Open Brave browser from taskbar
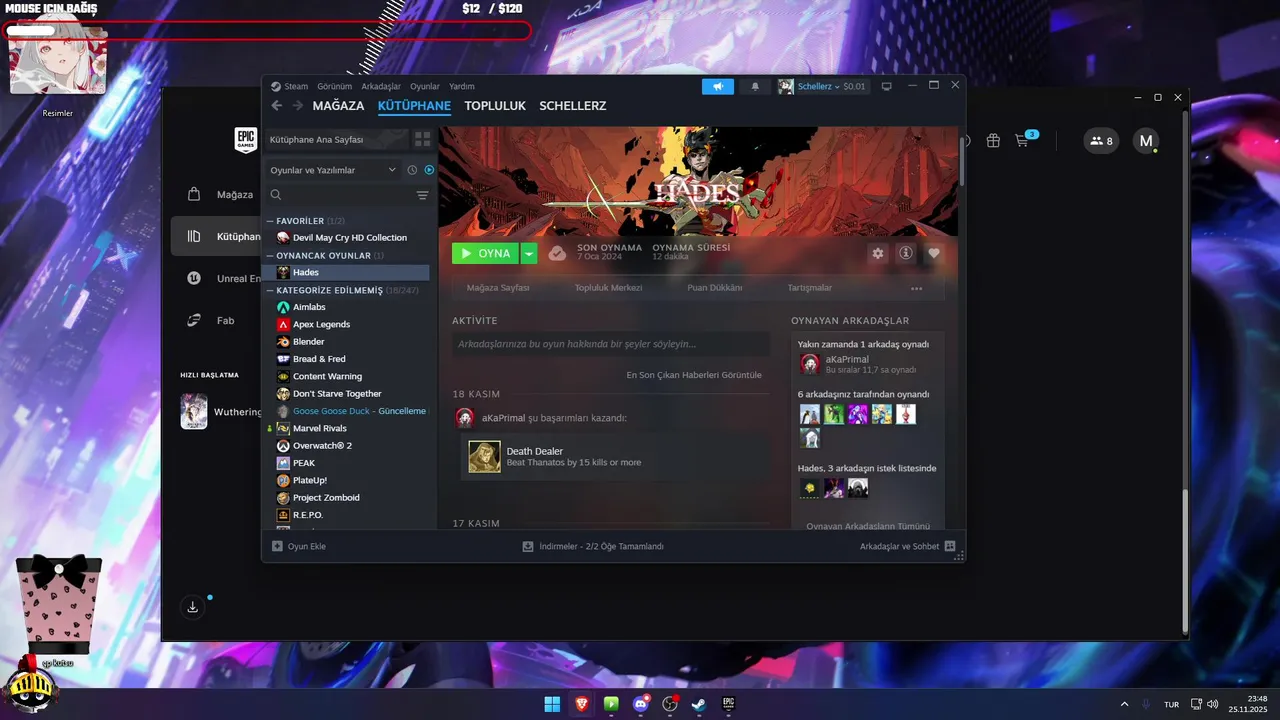 (x=582, y=705)
